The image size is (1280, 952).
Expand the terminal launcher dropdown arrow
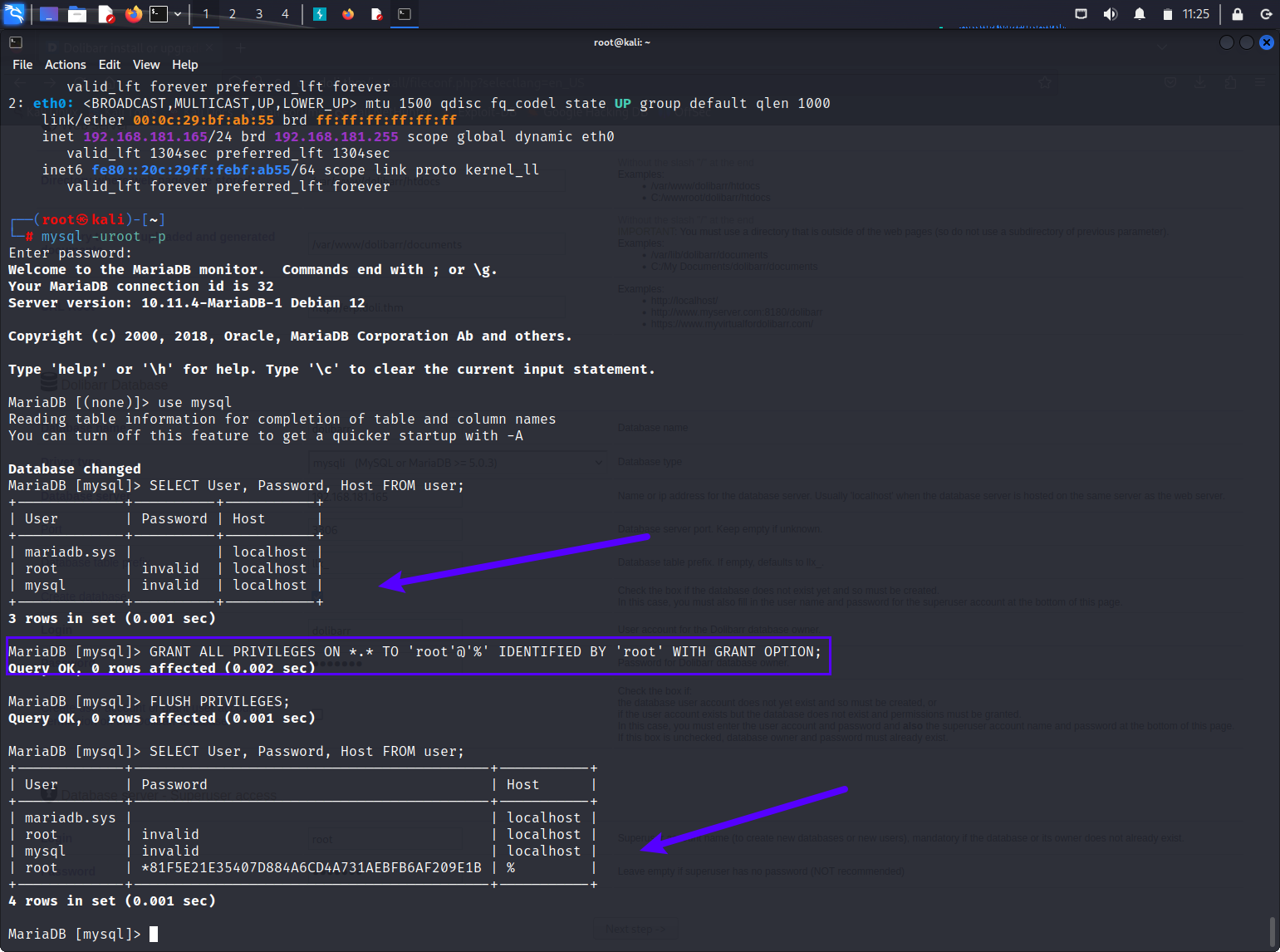tap(178, 14)
